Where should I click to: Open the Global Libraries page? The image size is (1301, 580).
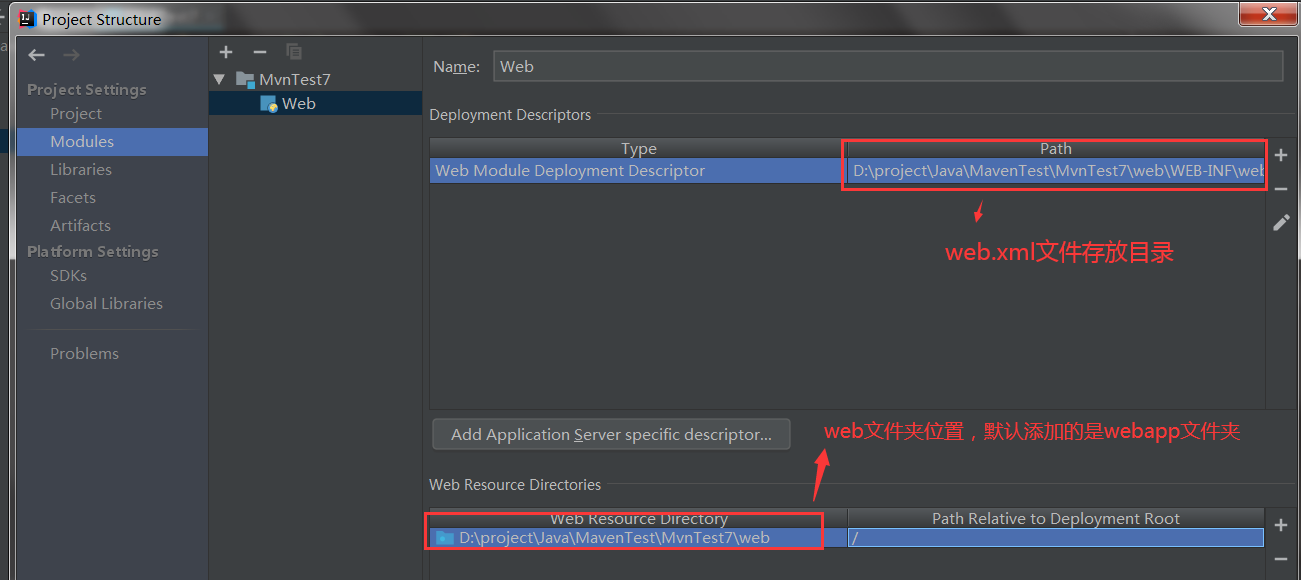pyautogui.click(x=106, y=303)
